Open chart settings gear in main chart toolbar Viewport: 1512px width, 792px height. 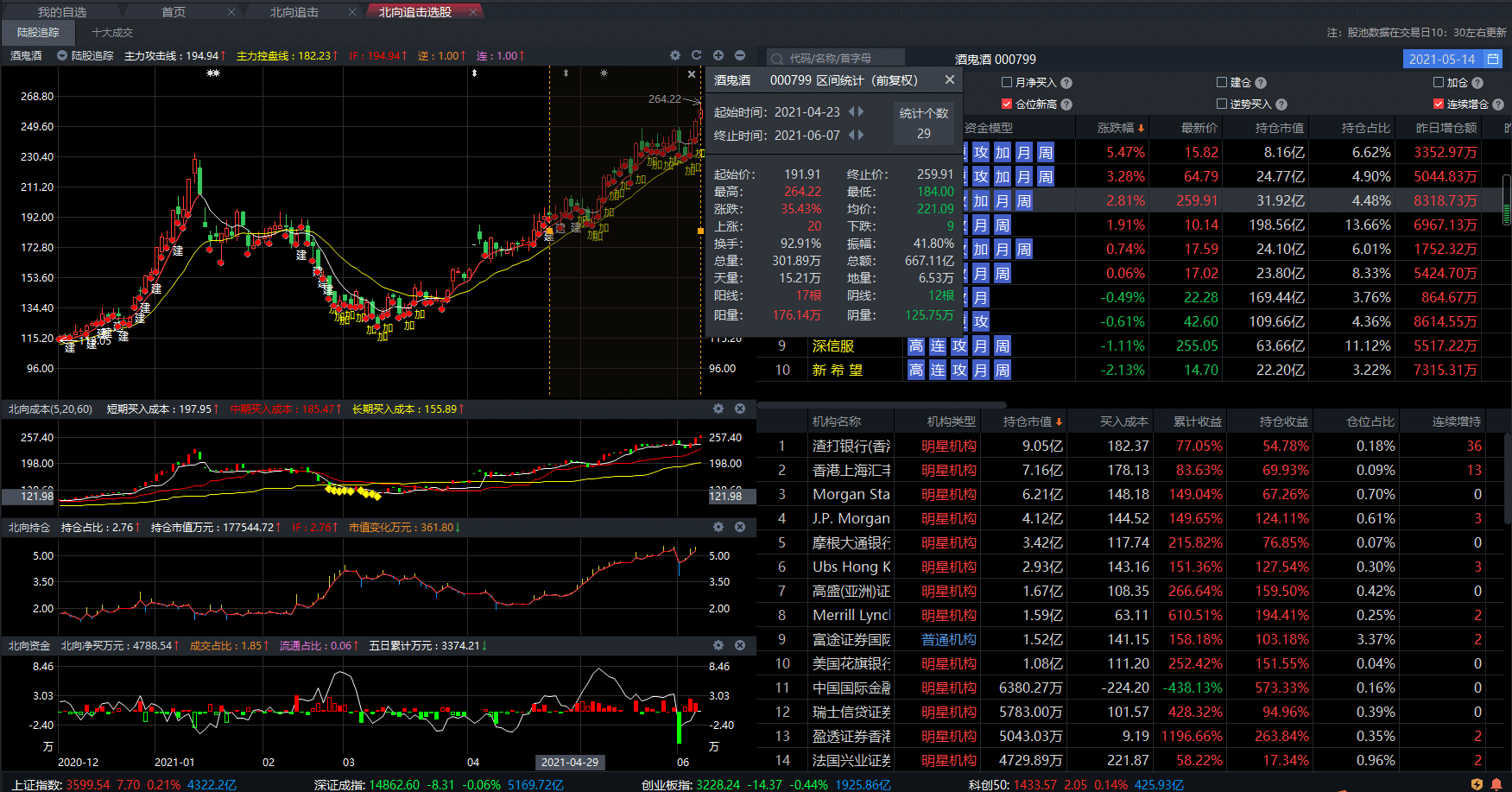click(x=675, y=55)
